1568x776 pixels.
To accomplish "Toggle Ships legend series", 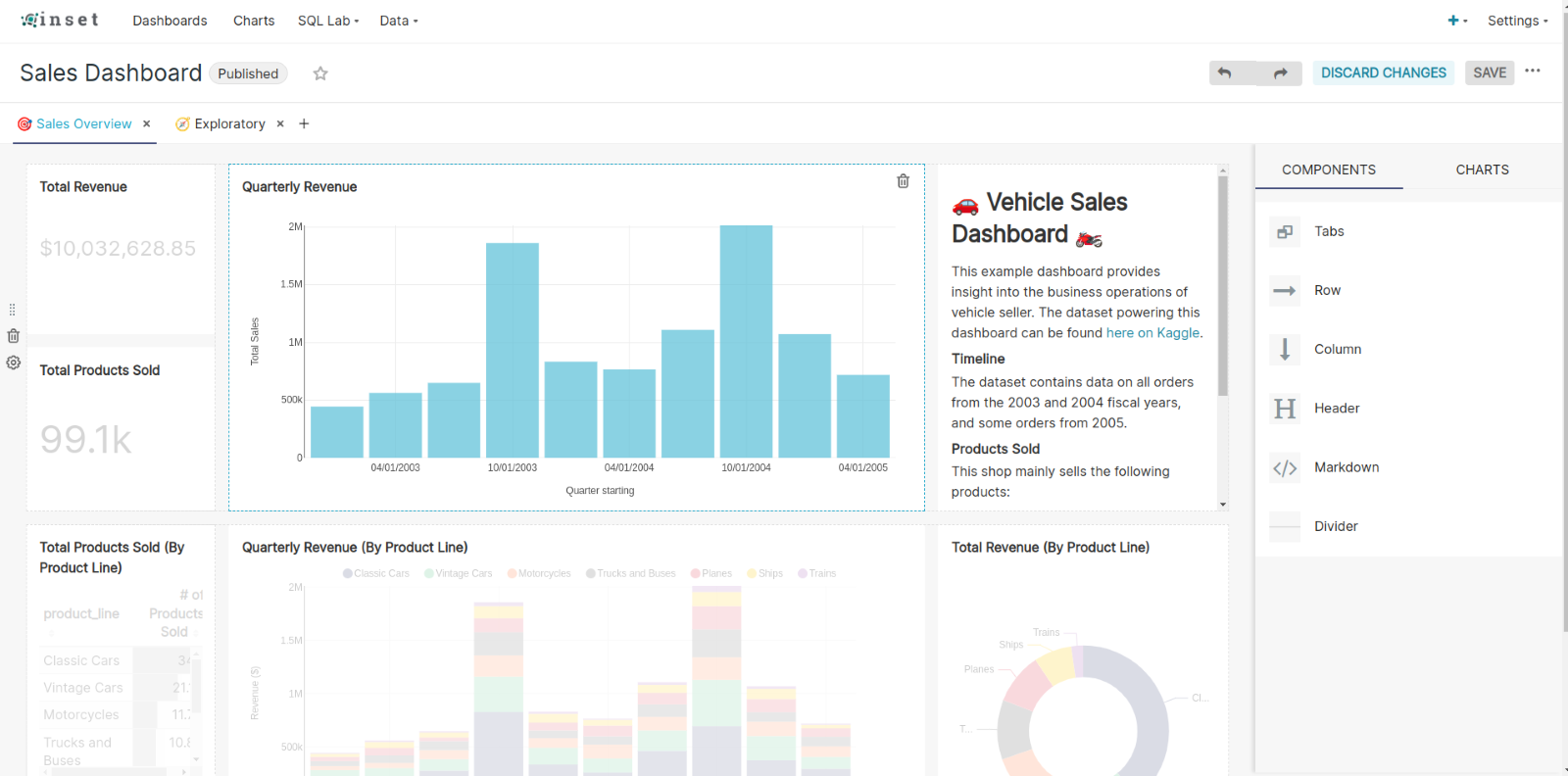I will pos(765,573).
